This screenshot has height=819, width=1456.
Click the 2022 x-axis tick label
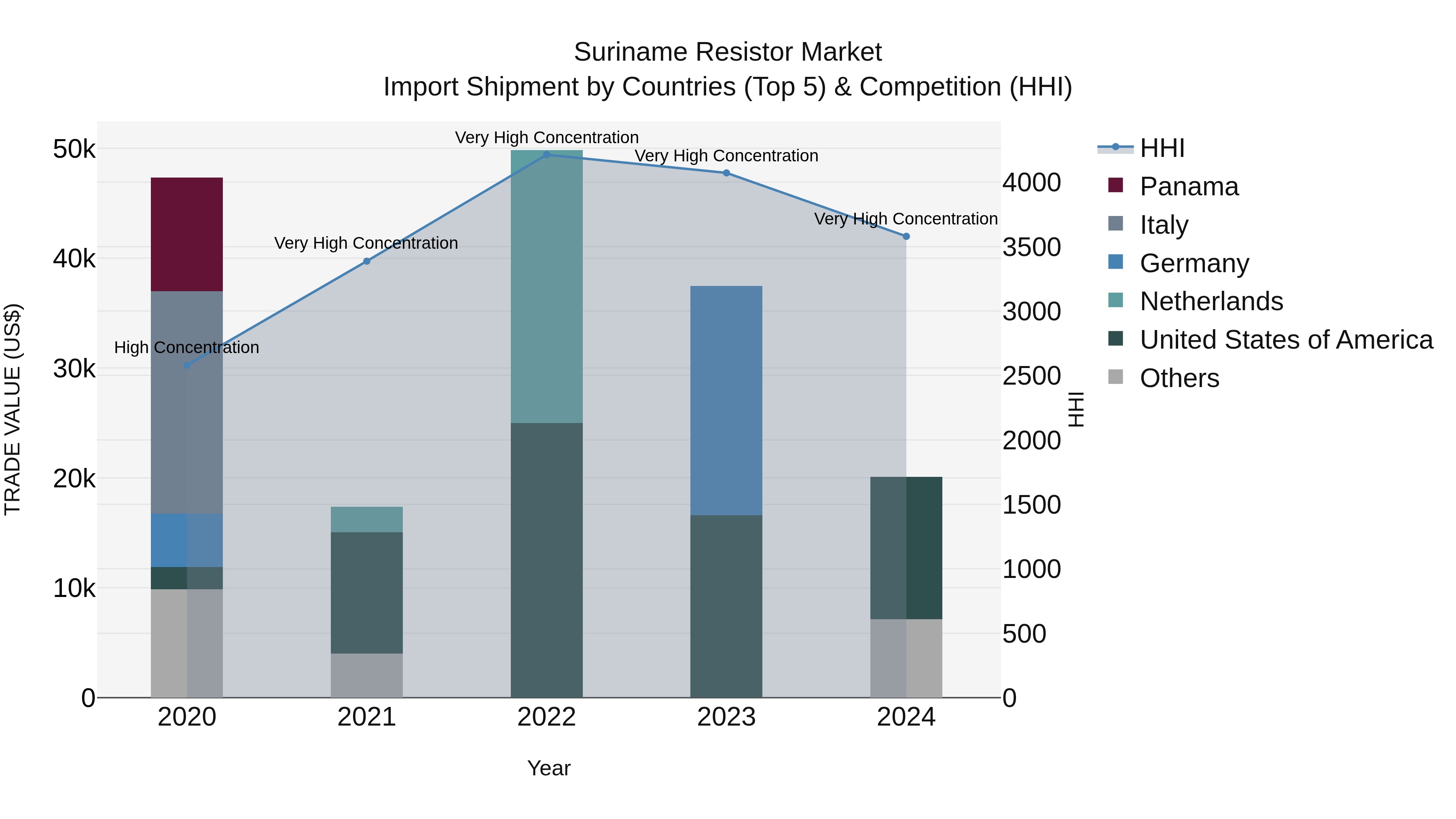click(x=546, y=717)
